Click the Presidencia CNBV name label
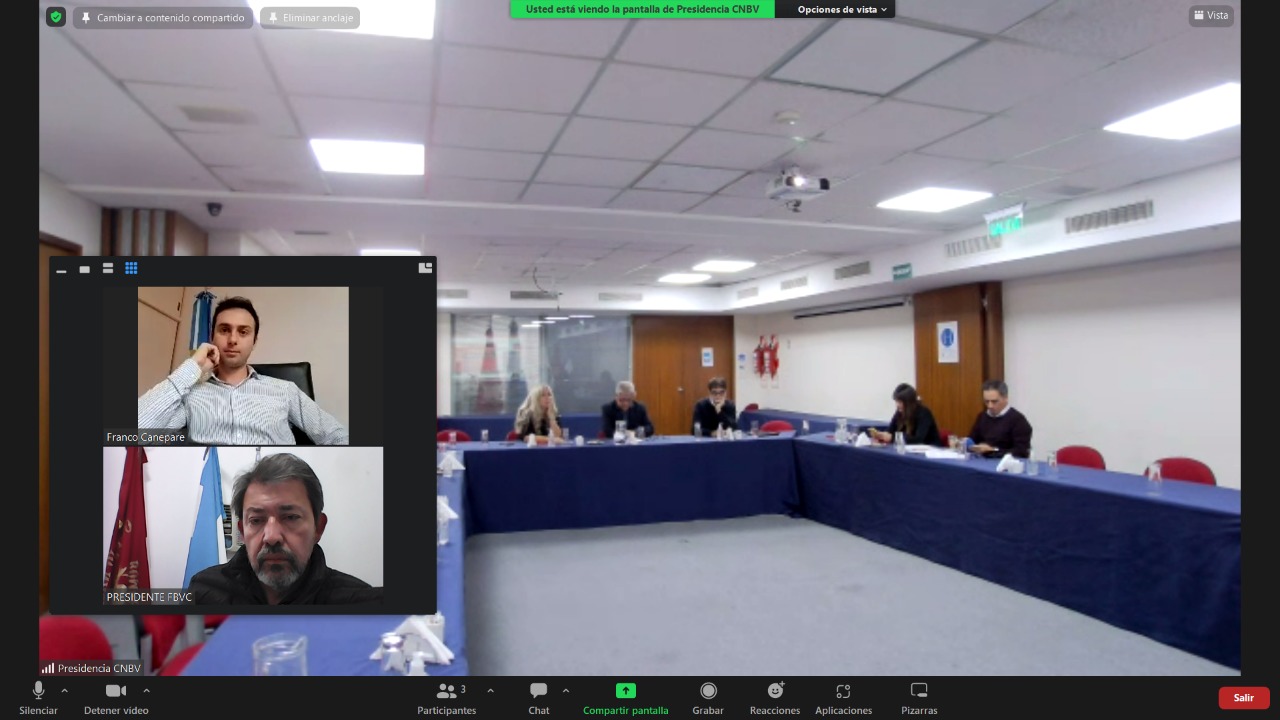The height and width of the screenshot is (720, 1280). 99,668
